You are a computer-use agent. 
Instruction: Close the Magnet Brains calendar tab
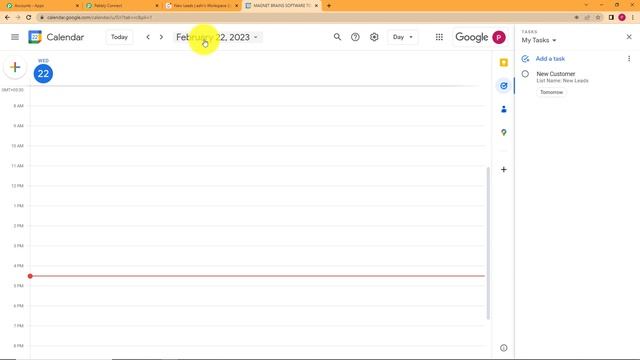(316, 6)
